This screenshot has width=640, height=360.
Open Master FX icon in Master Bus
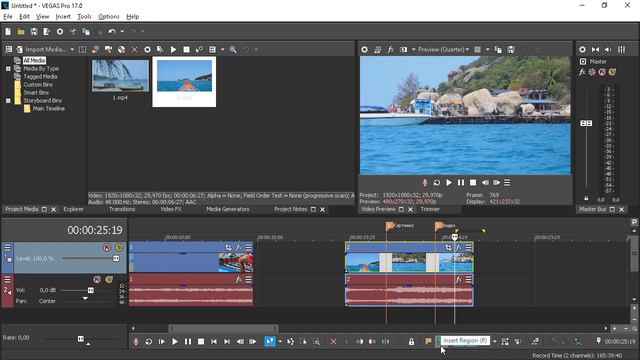click(582, 72)
